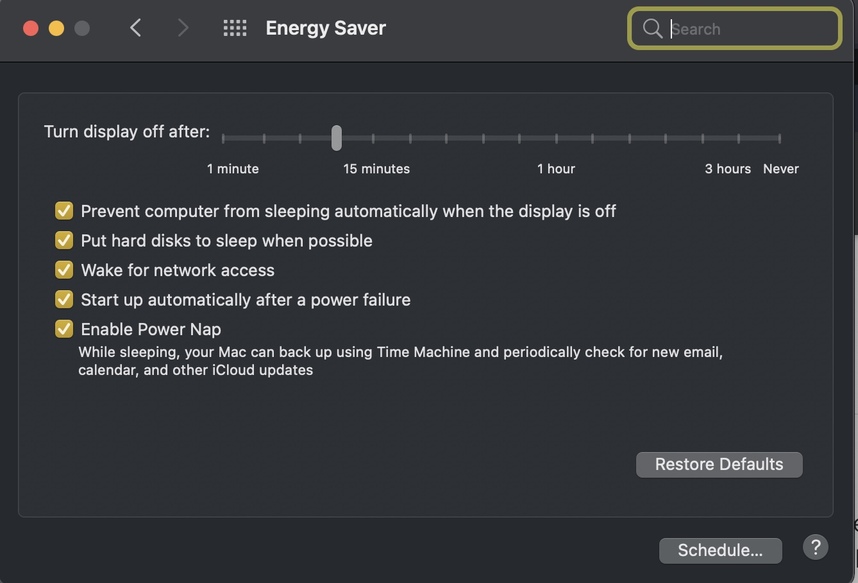Toggle Put hard disks to sleep
Screen dimensions: 858x583
click(x=64, y=240)
